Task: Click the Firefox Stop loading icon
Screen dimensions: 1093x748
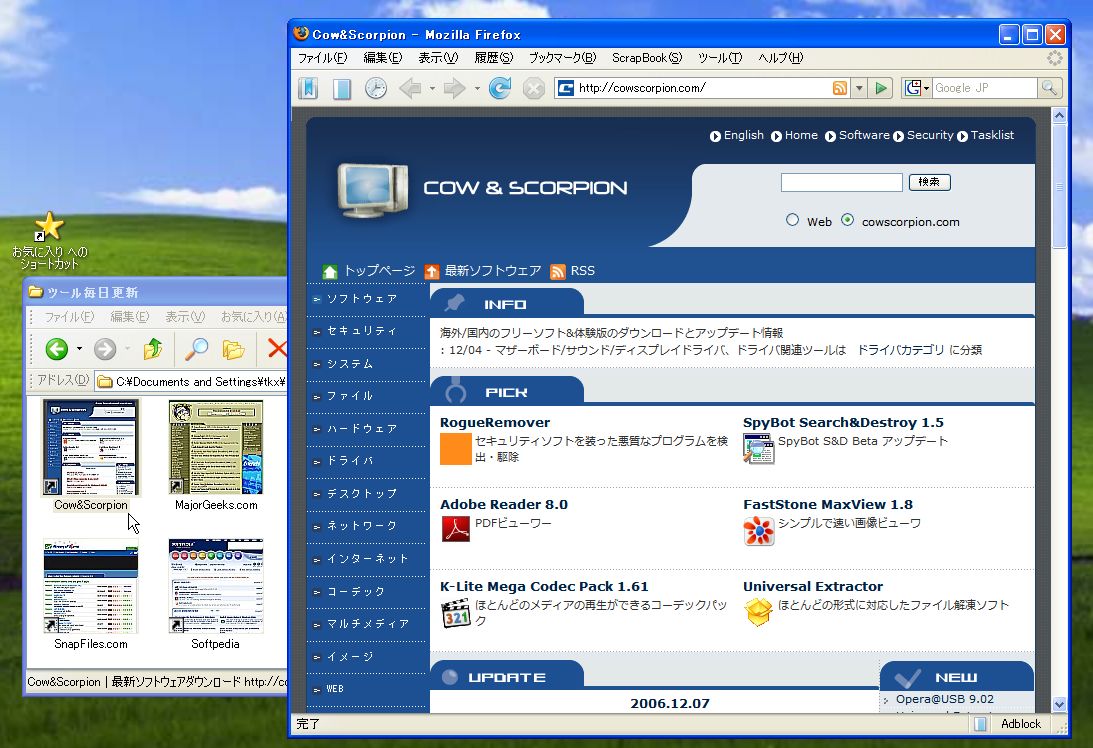Action: click(x=534, y=89)
